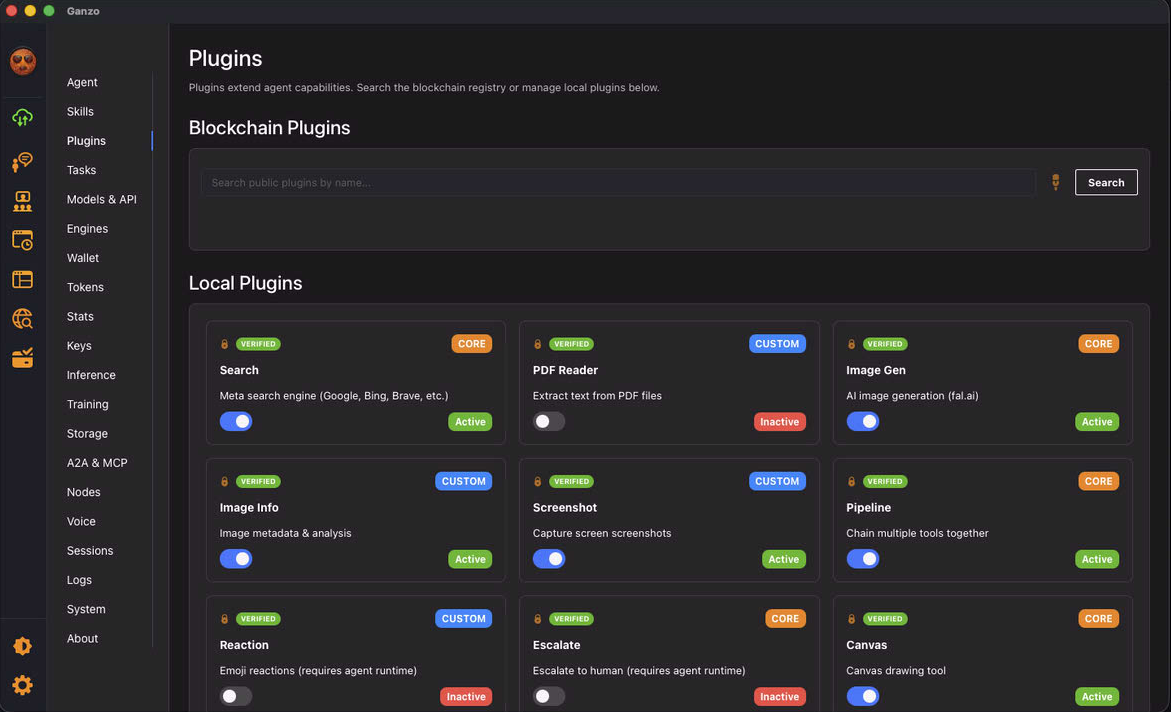
Task: Disable the Search plugin toggle
Action: (x=236, y=421)
